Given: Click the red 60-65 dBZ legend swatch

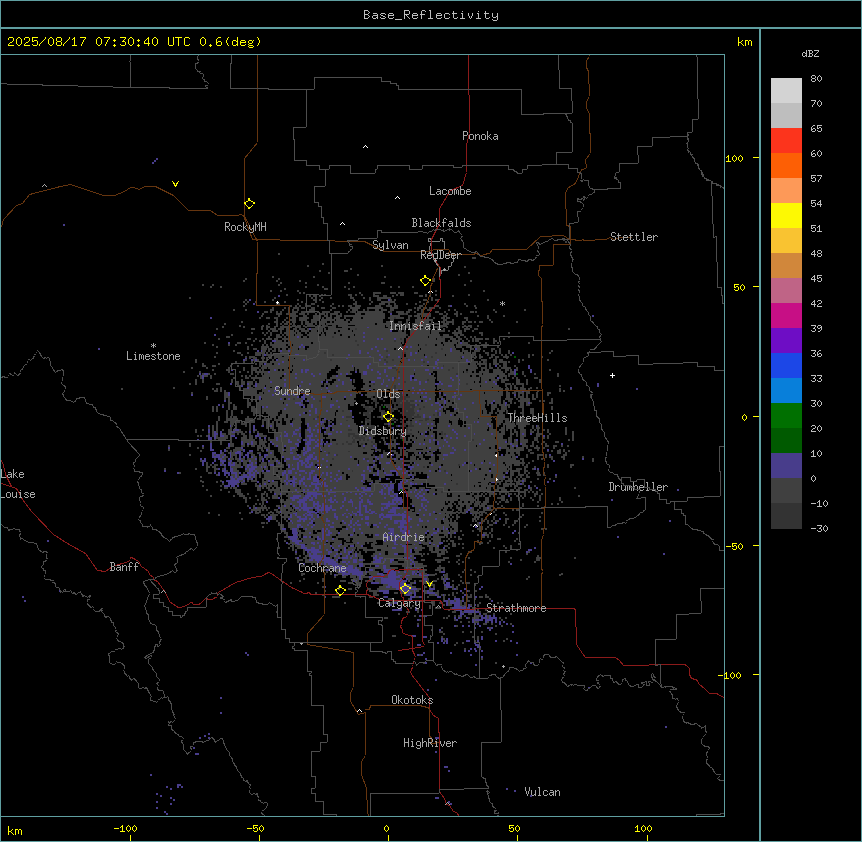Looking at the screenshot, I should (786, 141).
